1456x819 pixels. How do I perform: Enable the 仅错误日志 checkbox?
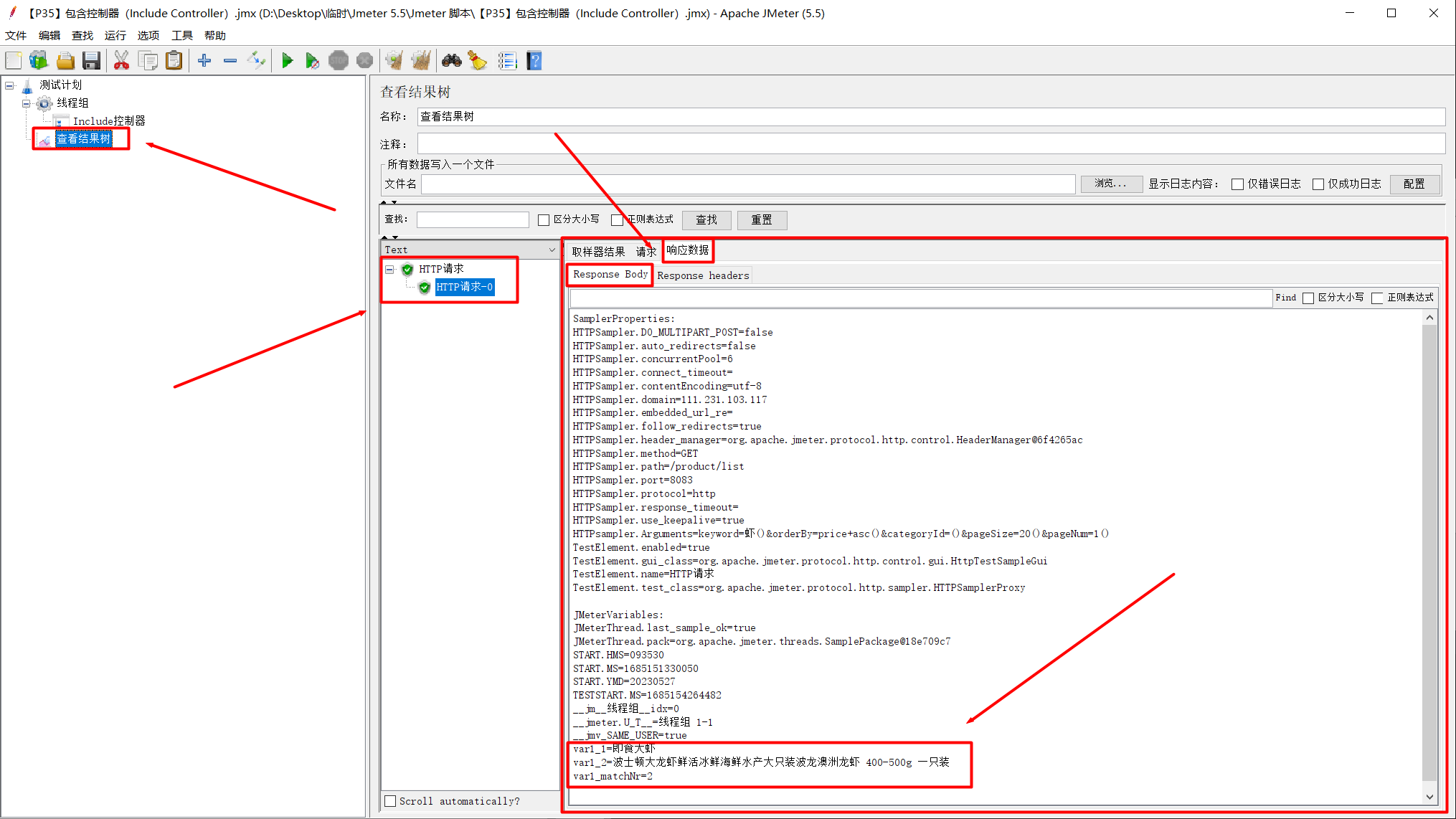(x=1237, y=184)
